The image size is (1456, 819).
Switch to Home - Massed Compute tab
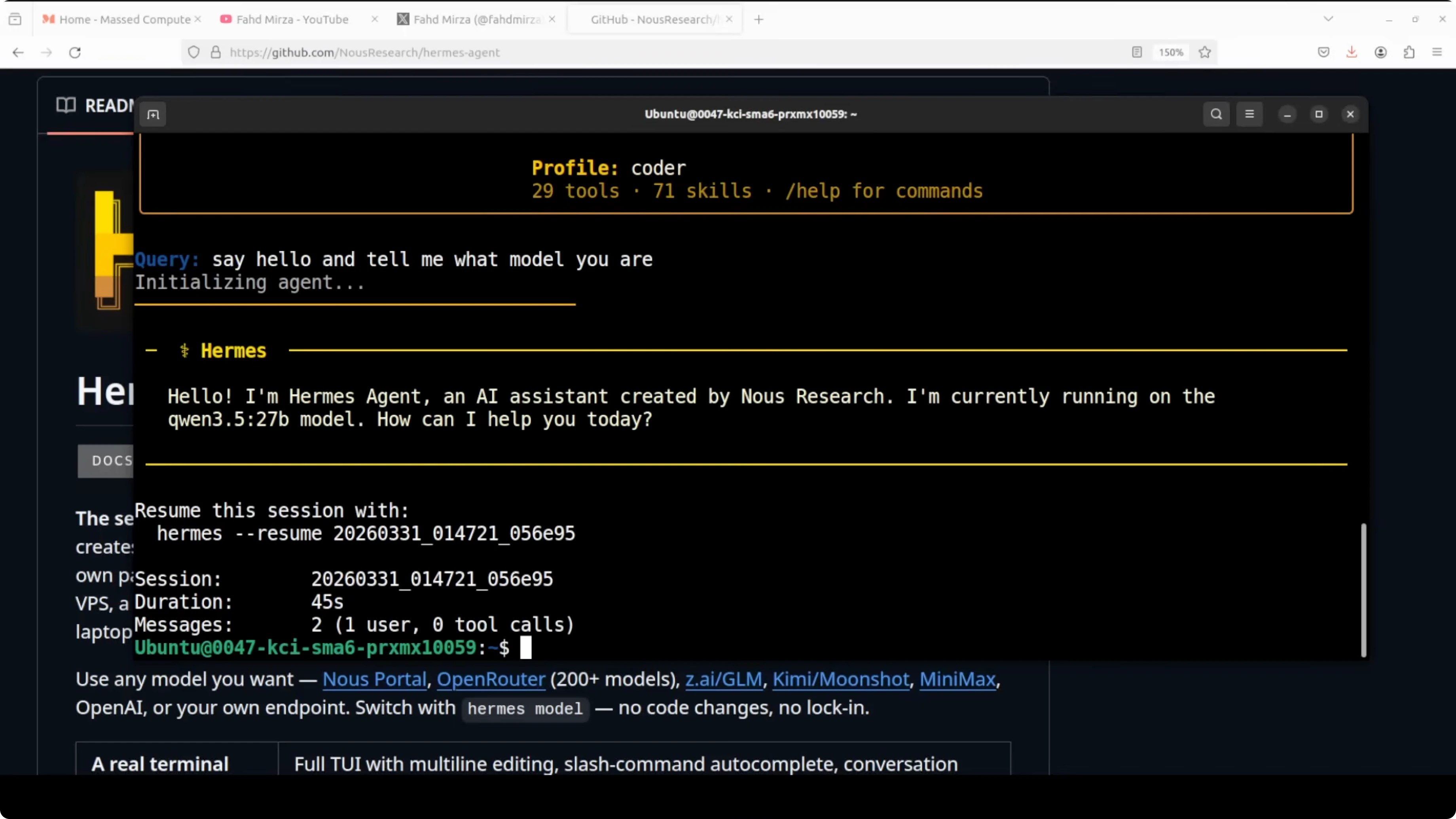click(124, 20)
